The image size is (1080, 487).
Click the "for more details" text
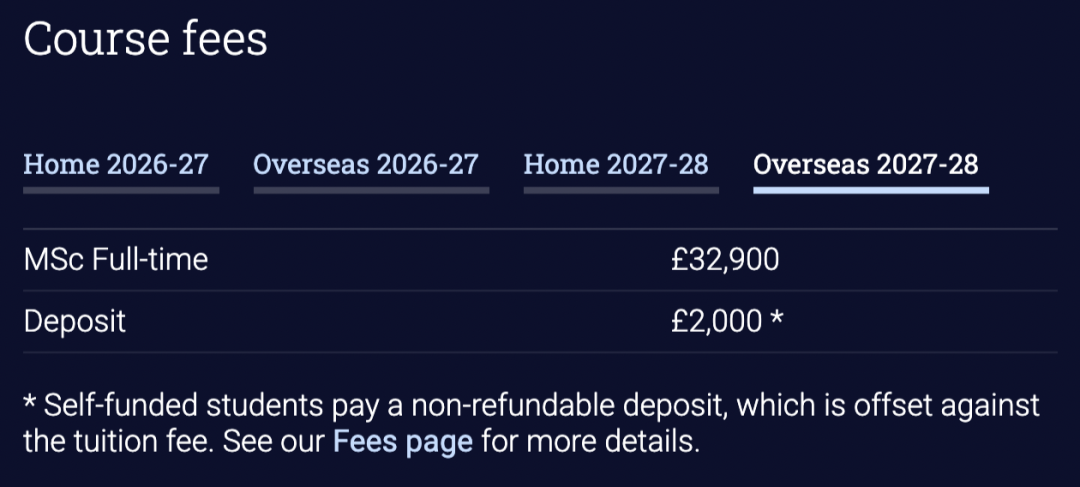pyautogui.click(x=590, y=442)
